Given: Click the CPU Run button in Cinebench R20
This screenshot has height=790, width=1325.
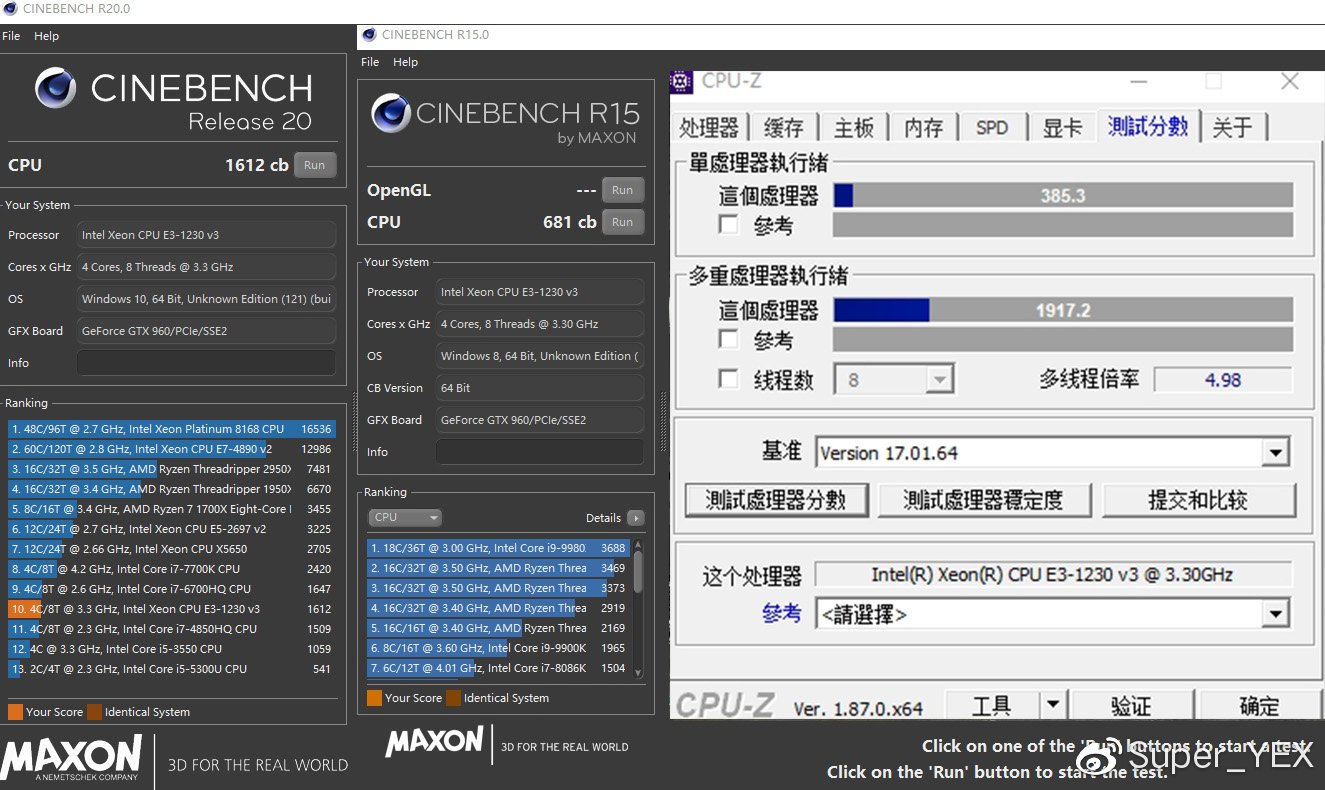Looking at the screenshot, I should tap(314, 164).
